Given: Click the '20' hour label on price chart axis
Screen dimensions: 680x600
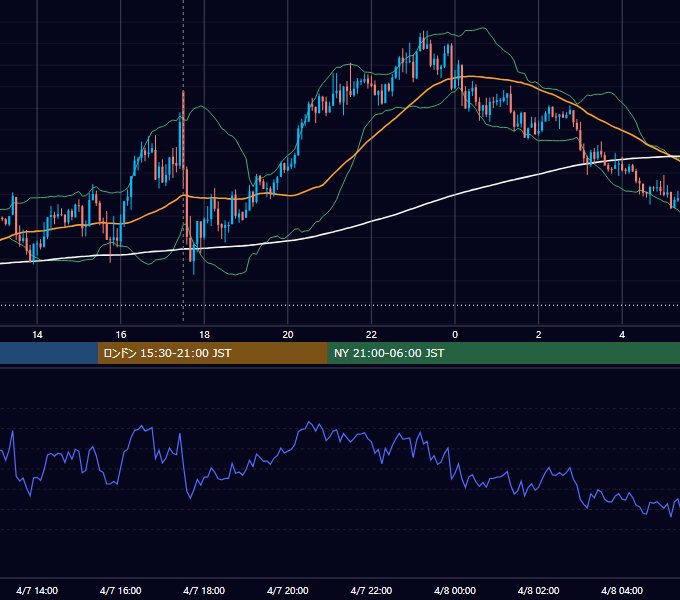Looking at the screenshot, I should (x=288, y=335).
